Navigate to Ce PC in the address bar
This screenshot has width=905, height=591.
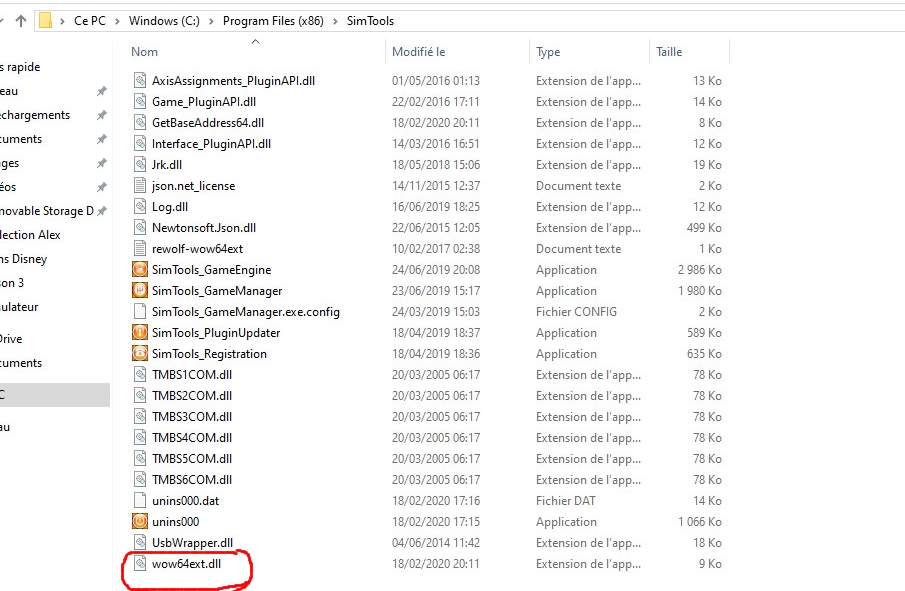click(x=90, y=21)
